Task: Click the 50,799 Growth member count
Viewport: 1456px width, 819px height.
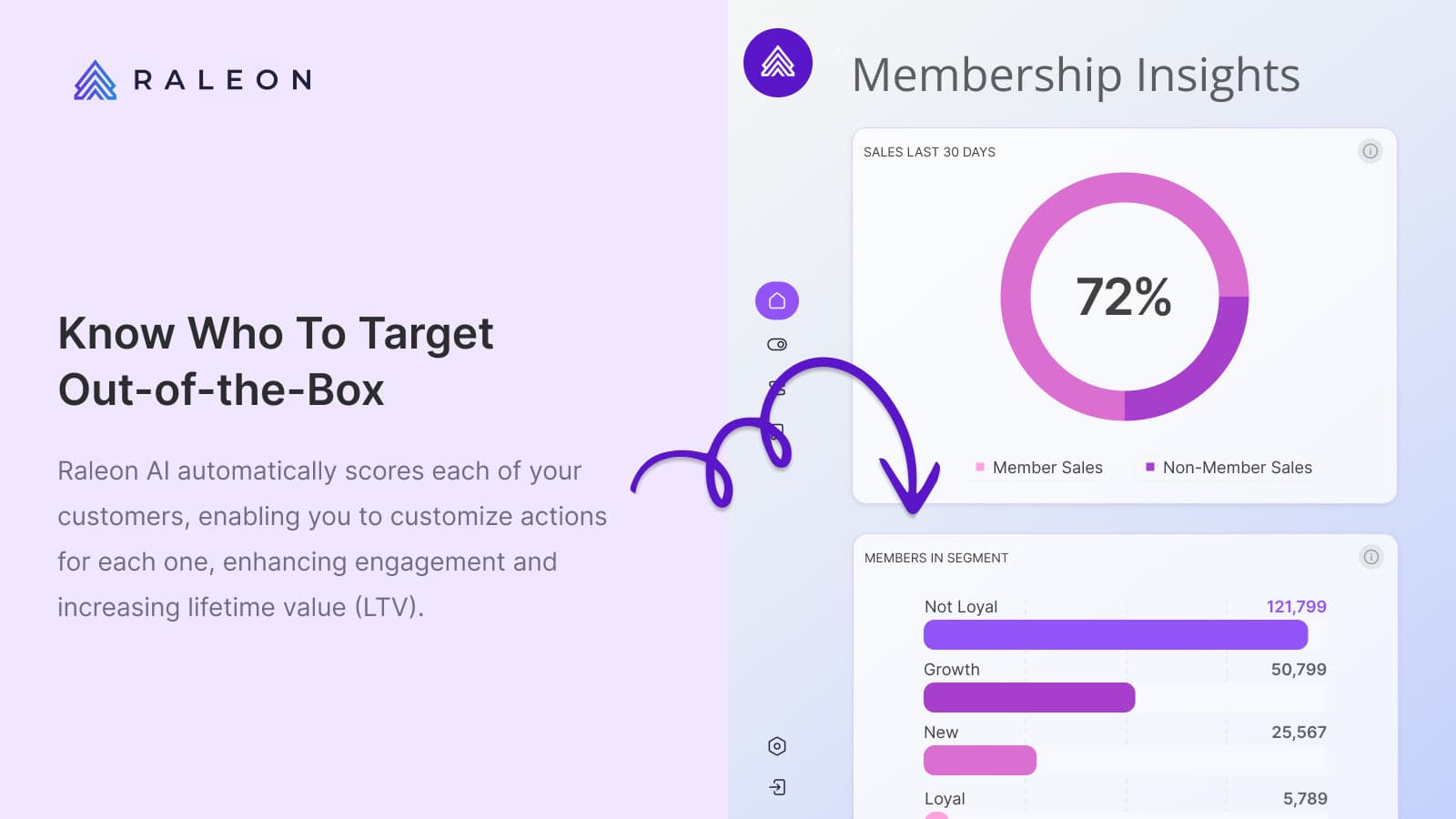Action: [1298, 670]
